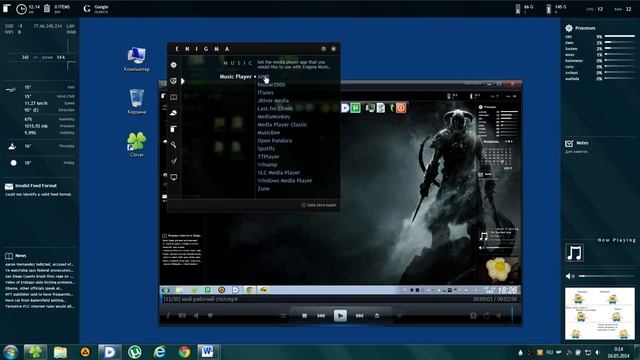Open the Aaron Hernandez indicted news headline
The height and width of the screenshot is (360, 640).
(39, 264)
